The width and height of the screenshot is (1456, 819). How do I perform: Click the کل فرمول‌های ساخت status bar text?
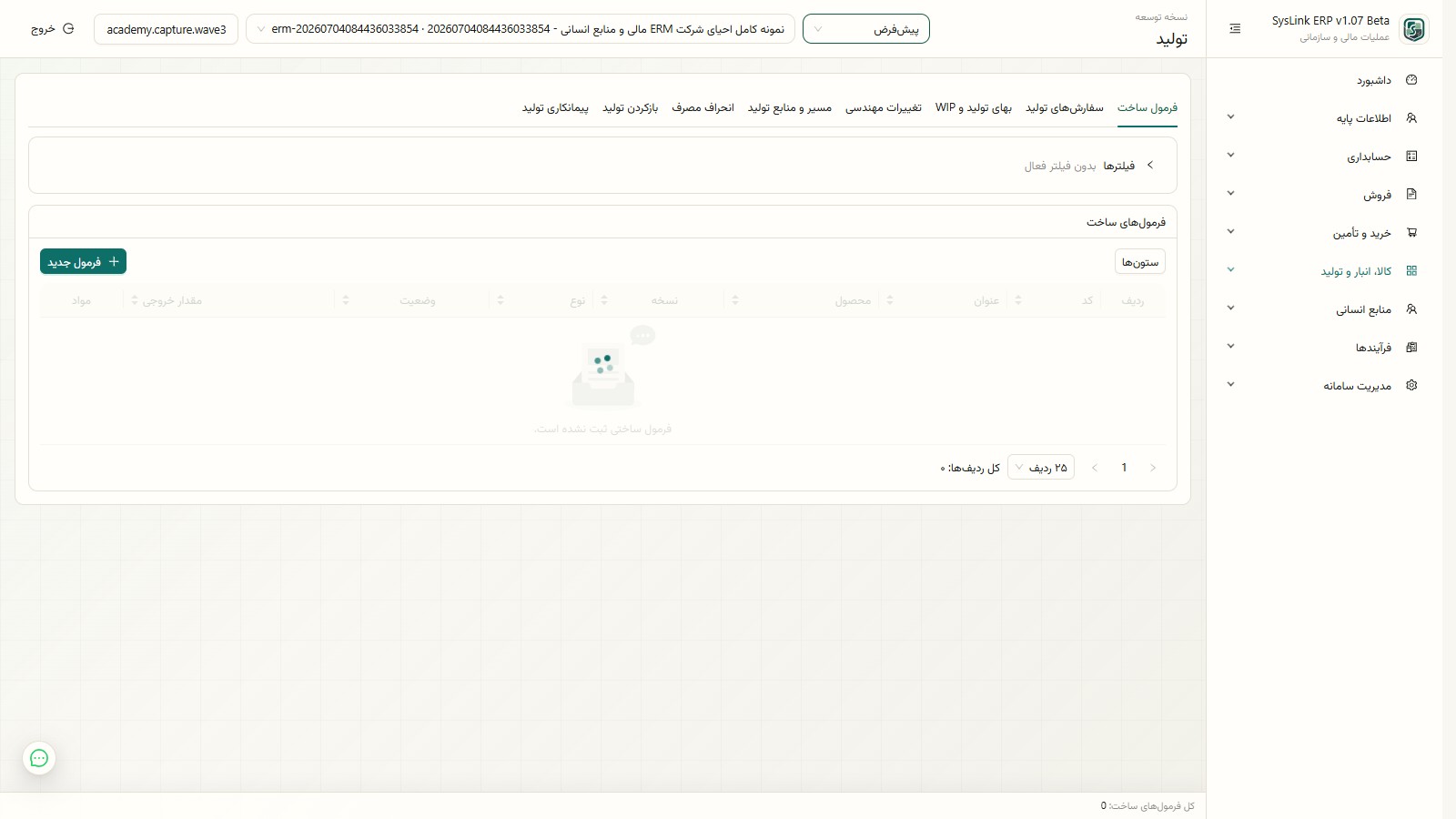(x=1148, y=805)
